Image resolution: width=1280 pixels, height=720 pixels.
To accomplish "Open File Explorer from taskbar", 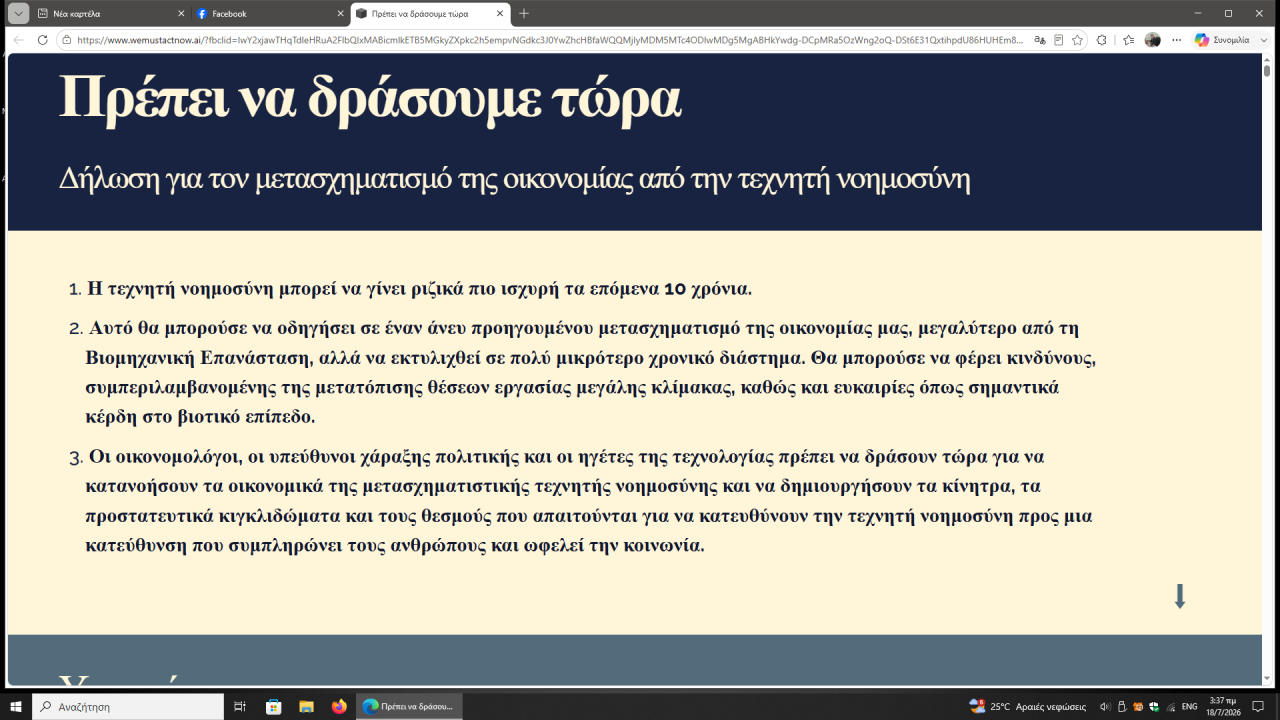I will pyautogui.click(x=306, y=706).
